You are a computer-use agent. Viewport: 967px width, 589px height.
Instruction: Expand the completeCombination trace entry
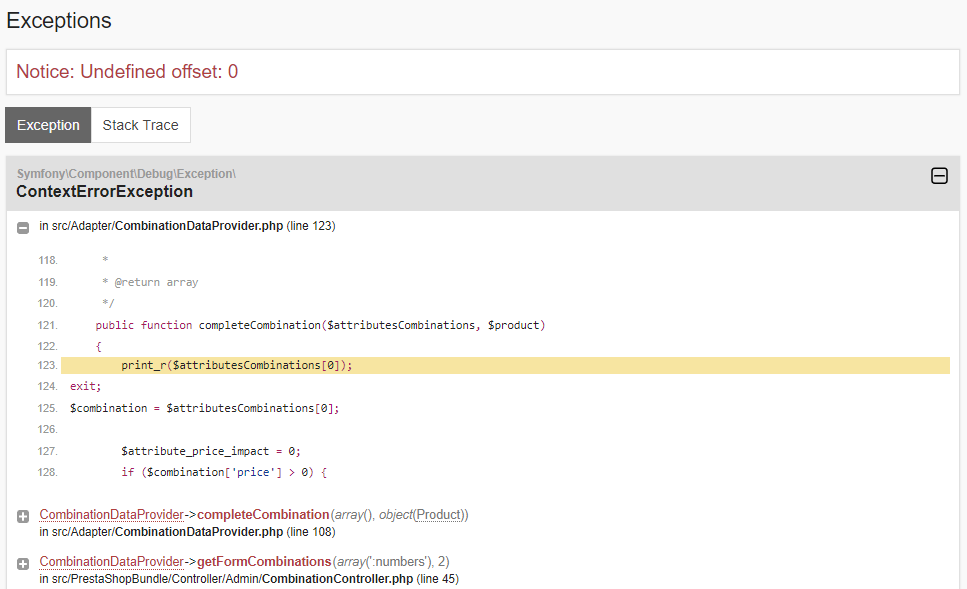(23, 516)
